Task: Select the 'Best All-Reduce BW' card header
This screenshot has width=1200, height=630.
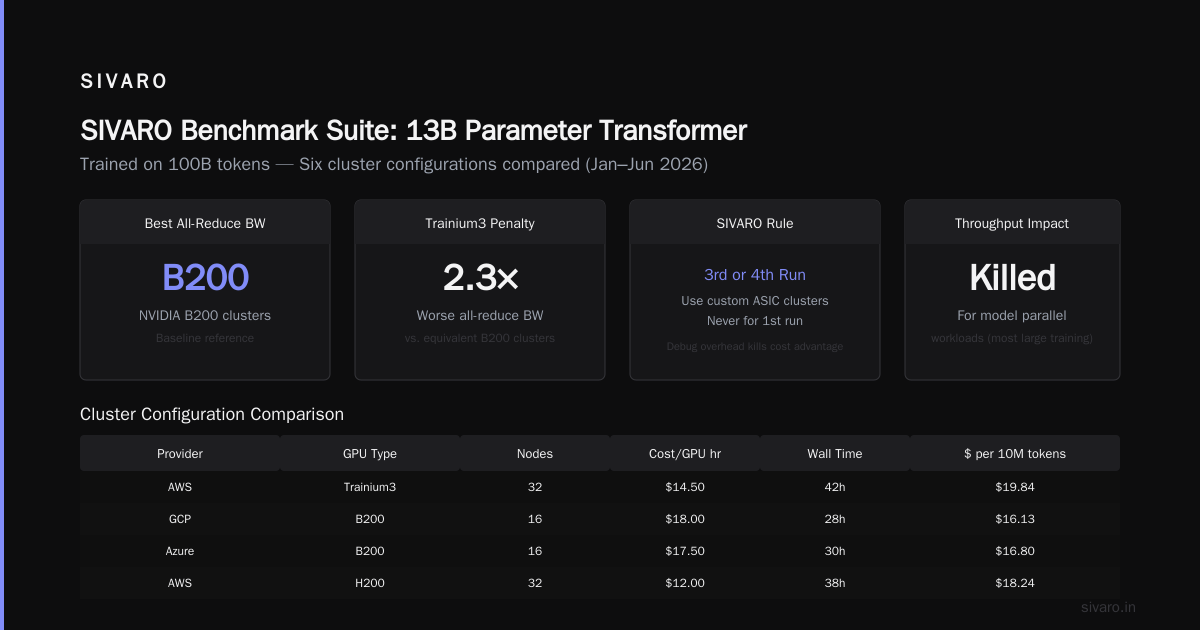Action: click(205, 223)
